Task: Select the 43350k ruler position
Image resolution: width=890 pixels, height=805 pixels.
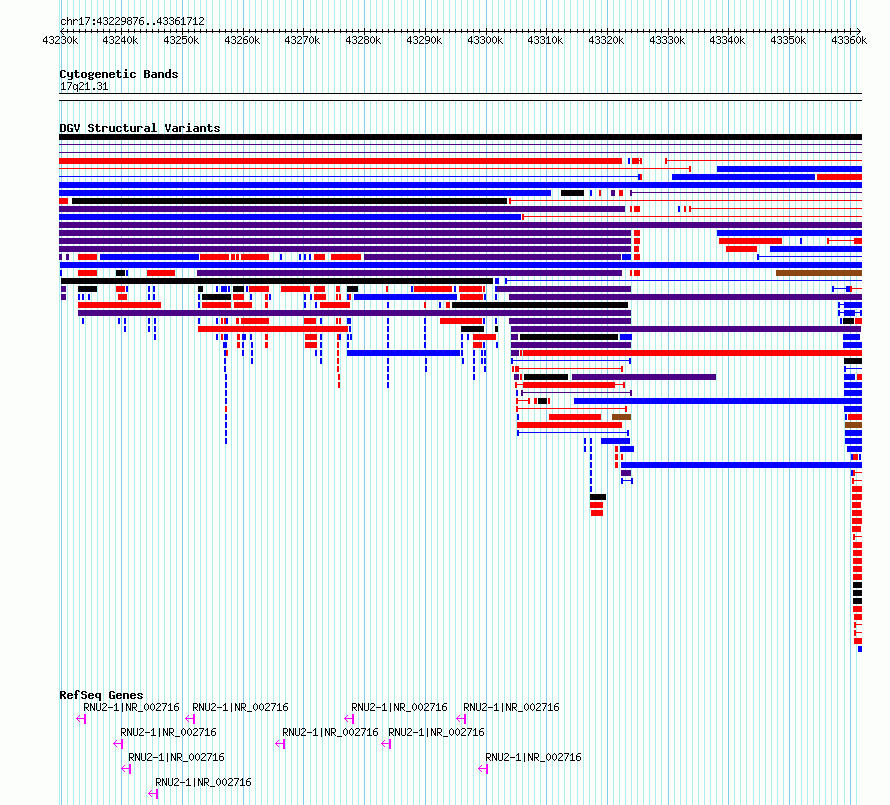Action: click(x=788, y=40)
